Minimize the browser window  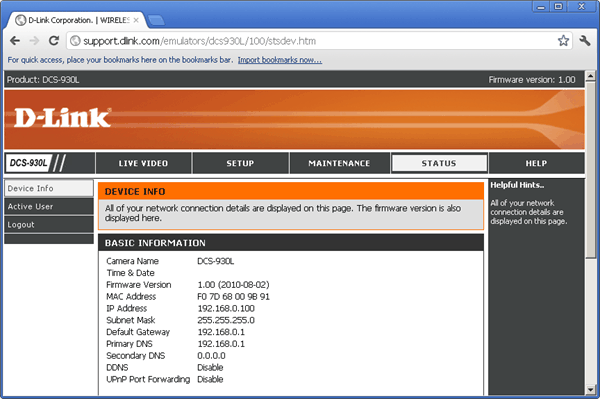(541, 7)
